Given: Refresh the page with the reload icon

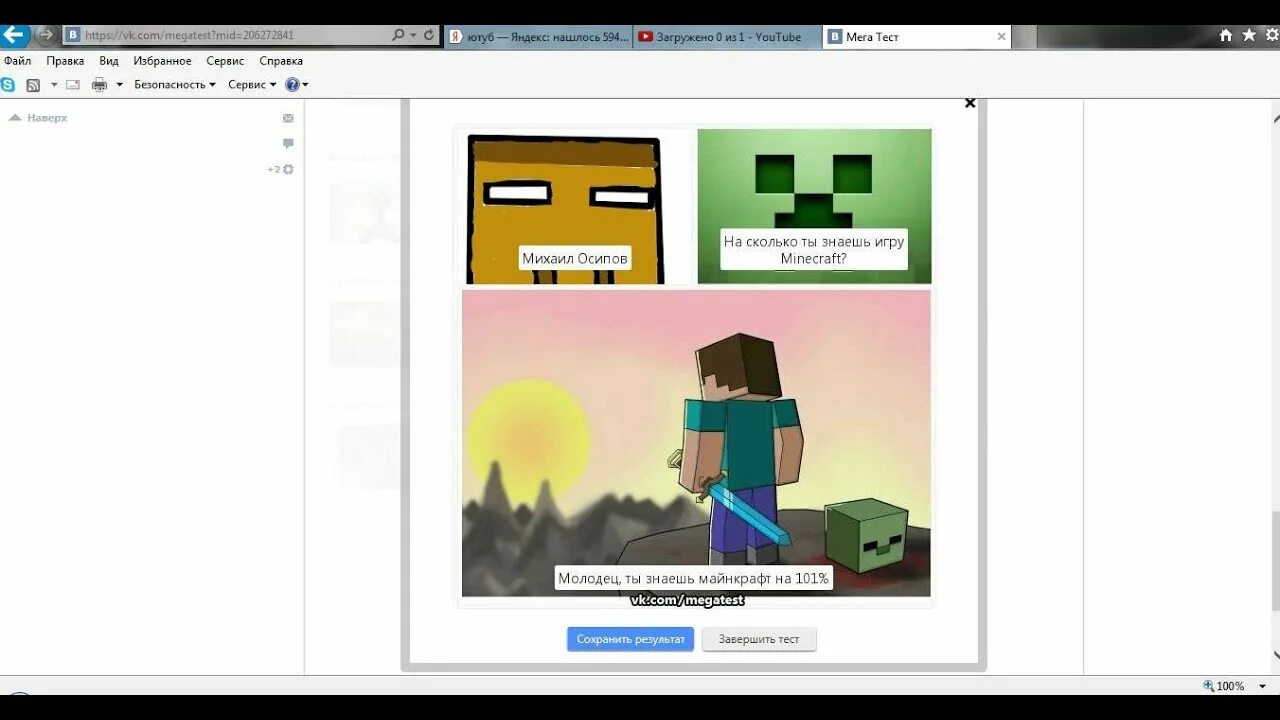Looking at the screenshot, I should (429, 35).
